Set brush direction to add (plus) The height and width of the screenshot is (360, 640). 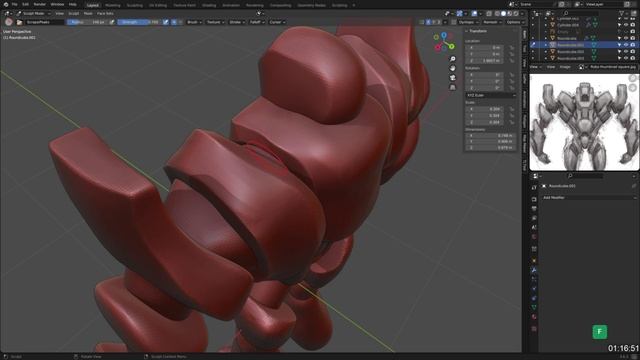tap(174, 22)
